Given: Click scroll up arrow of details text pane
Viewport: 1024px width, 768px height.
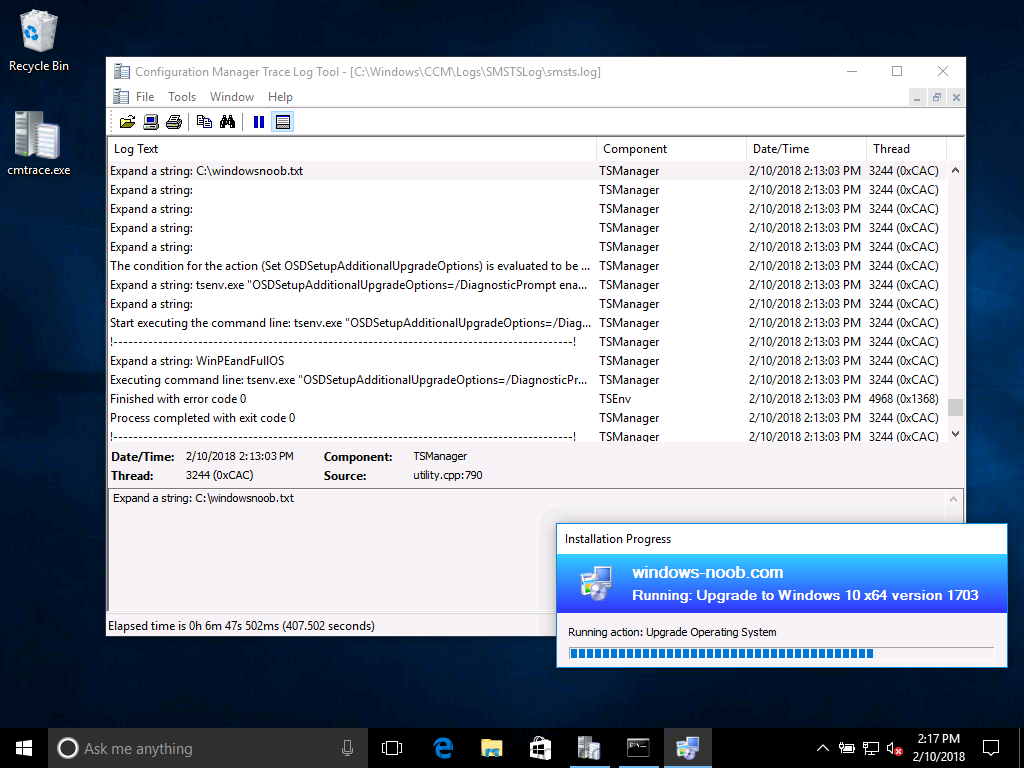Looking at the screenshot, I should click(x=953, y=499).
